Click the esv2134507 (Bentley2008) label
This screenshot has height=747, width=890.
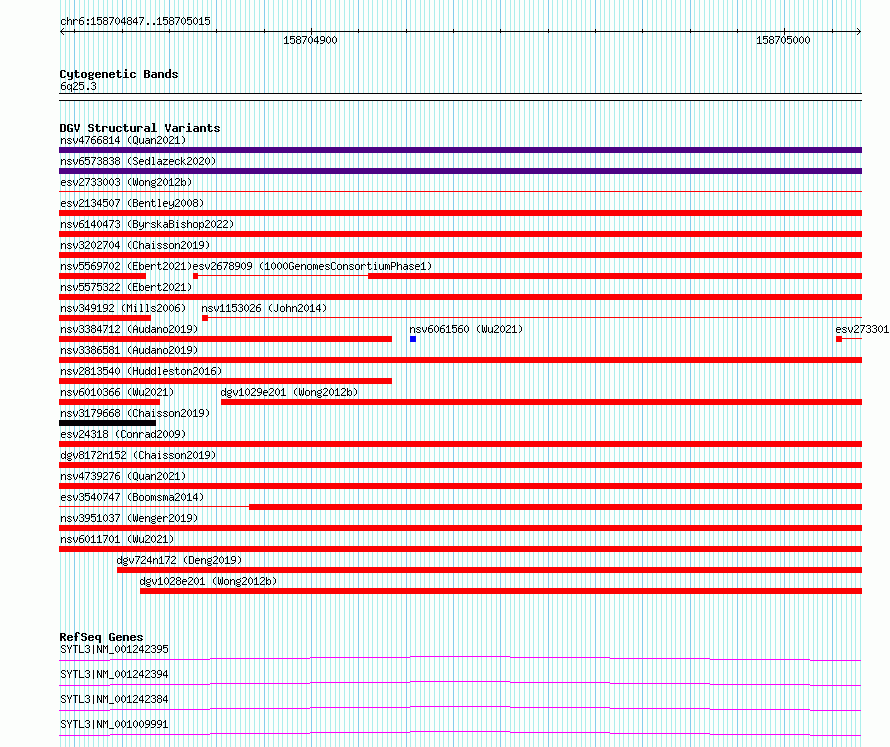pyautogui.click(x=132, y=203)
